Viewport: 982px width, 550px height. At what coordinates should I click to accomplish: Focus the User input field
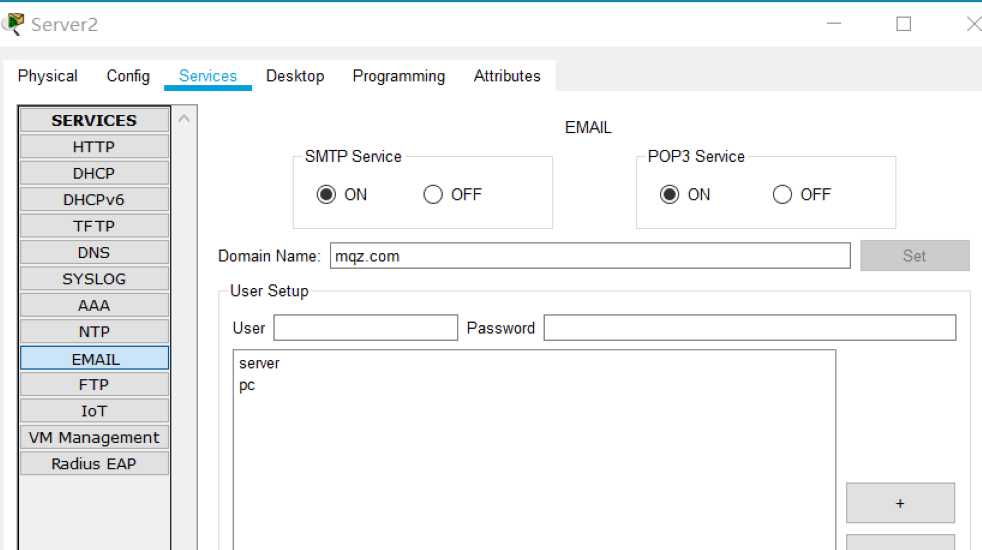[x=366, y=328]
